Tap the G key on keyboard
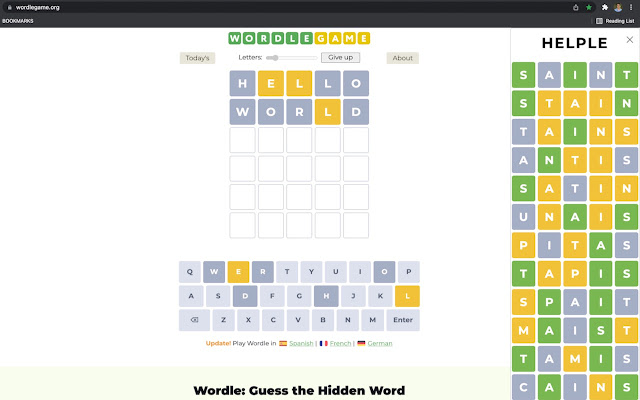The height and width of the screenshot is (400, 640). point(299,296)
